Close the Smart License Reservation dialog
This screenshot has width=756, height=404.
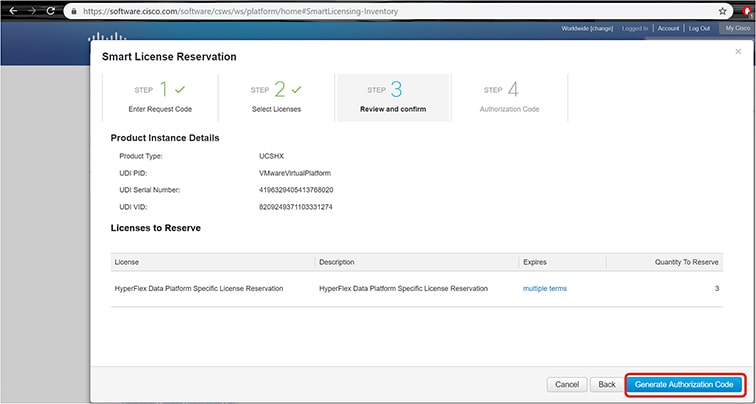(738, 52)
